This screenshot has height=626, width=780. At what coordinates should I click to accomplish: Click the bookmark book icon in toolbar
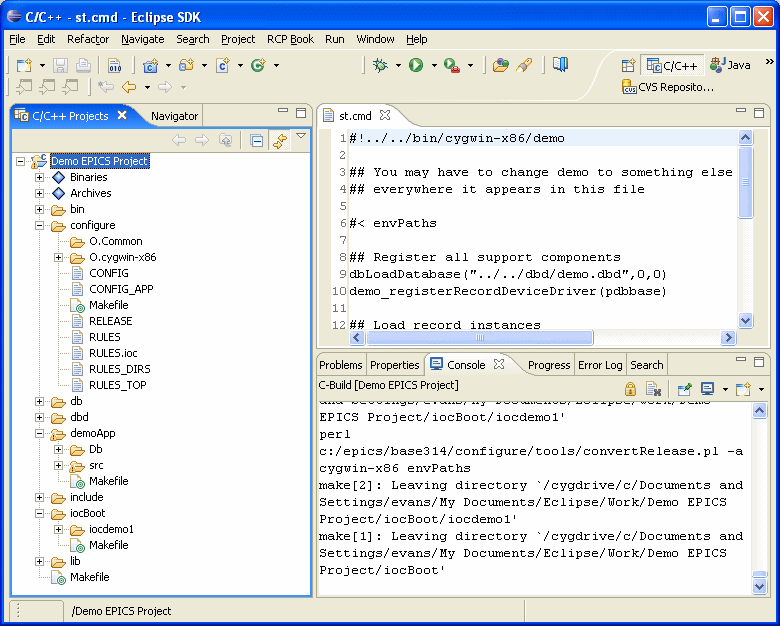pos(561,64)
